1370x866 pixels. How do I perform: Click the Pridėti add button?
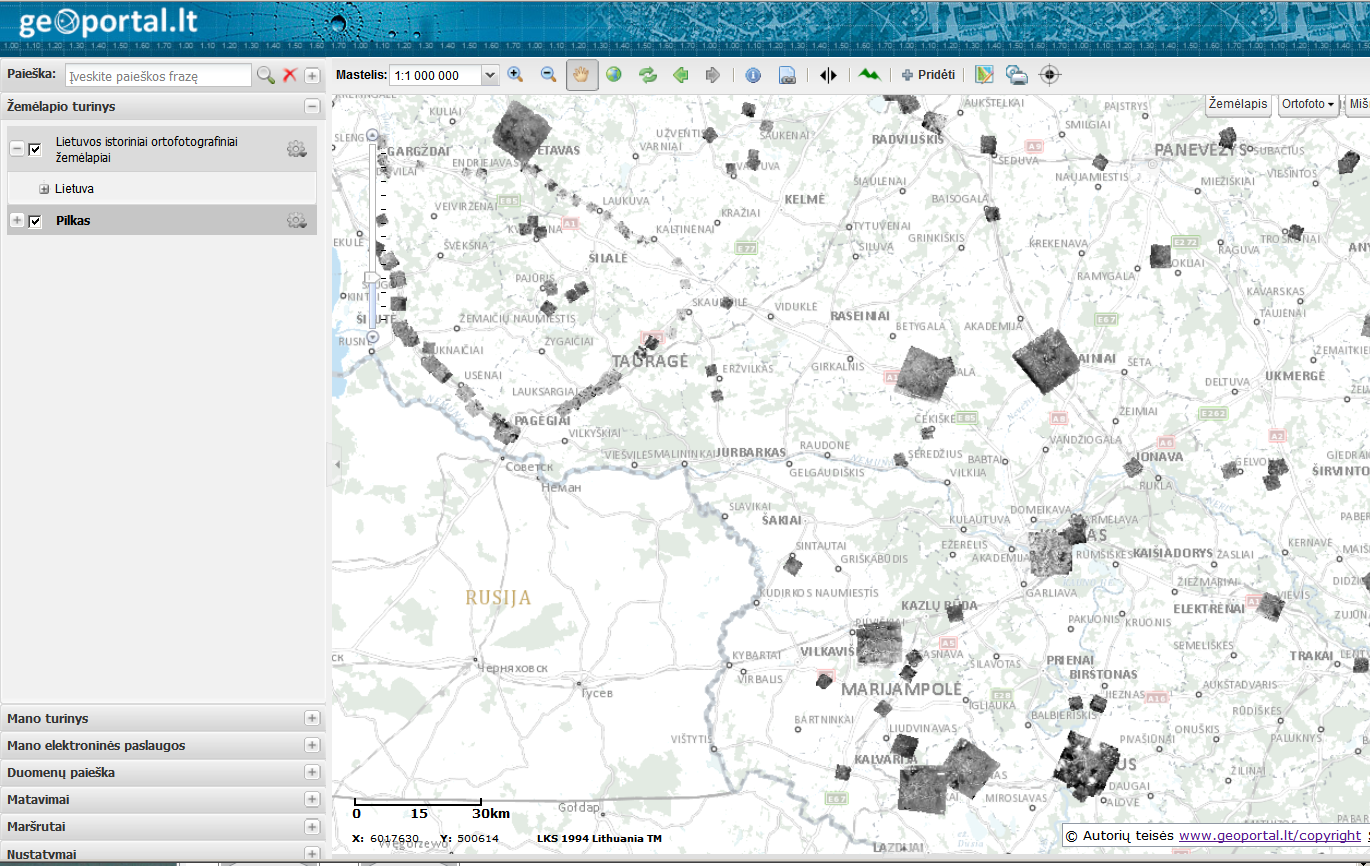[928, 75]
